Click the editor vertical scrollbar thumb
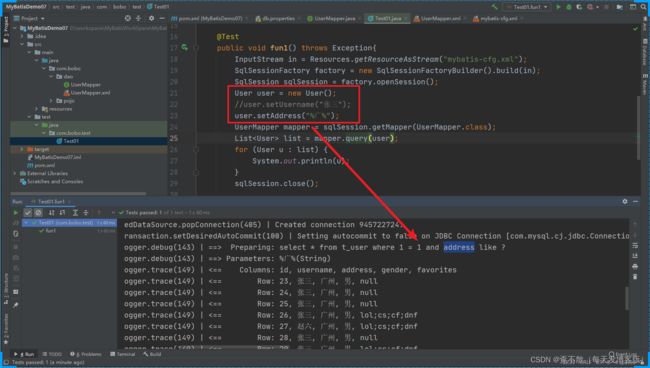The width and height of the screenshot is (650, 368). click(x=639, y=127)
